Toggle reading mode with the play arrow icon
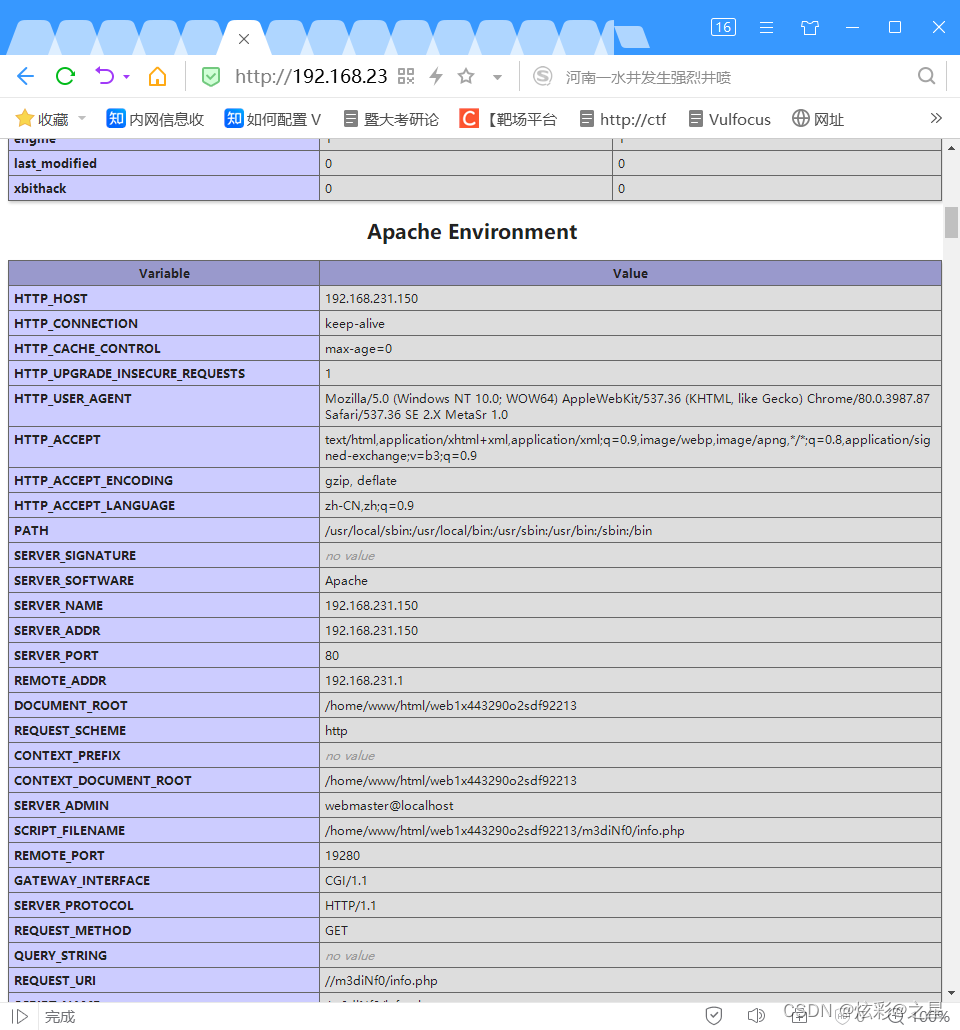Image resolution: width=960 pixels, height=1030 pixels. (18, 1015)
